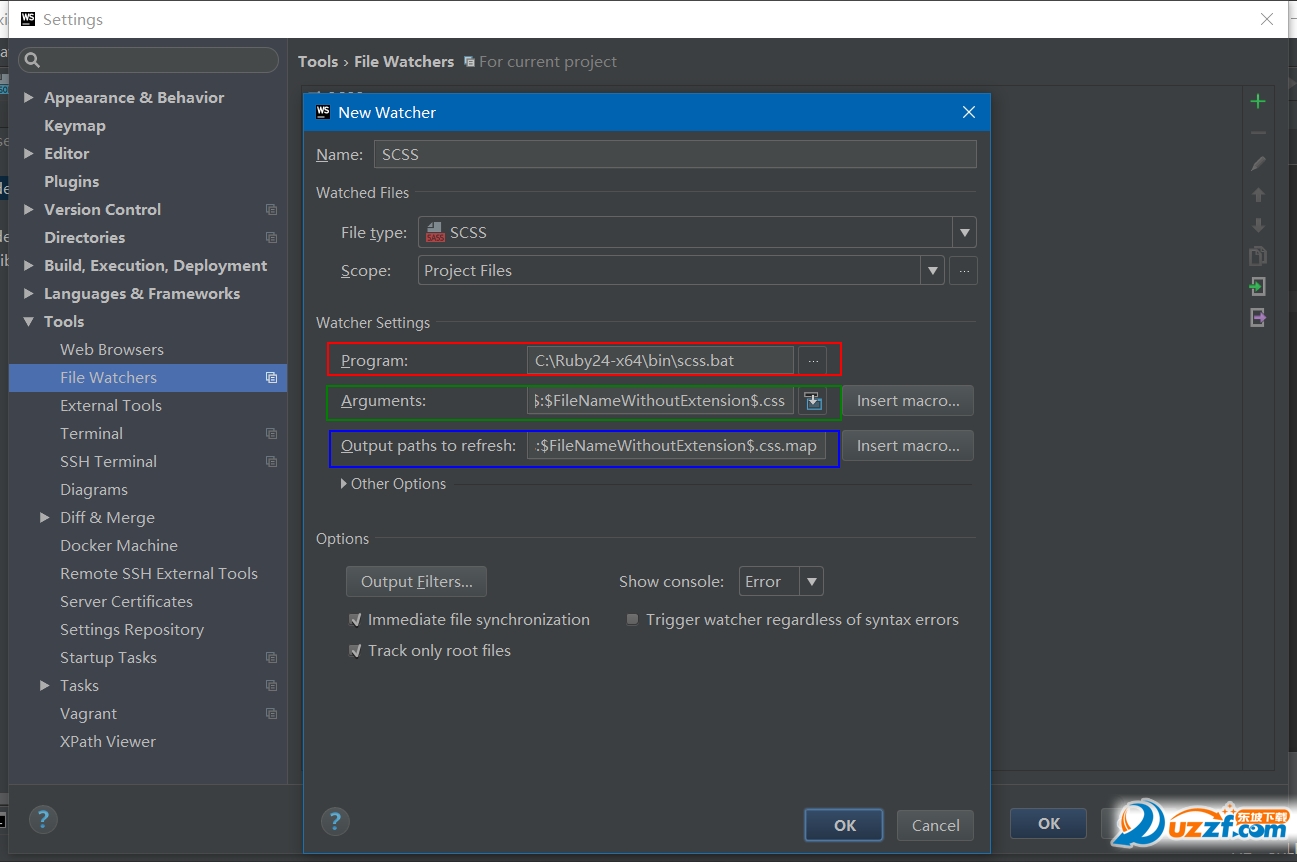Select External Tools in settings tree

(110, 406)
